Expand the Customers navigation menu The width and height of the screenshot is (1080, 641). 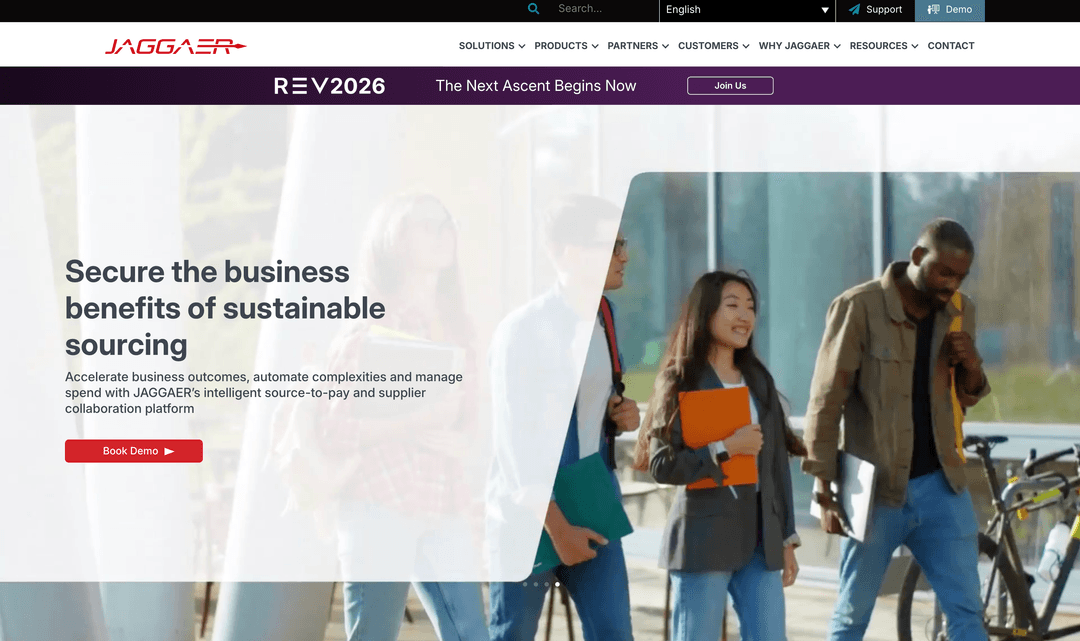click(x=714, y=46)
